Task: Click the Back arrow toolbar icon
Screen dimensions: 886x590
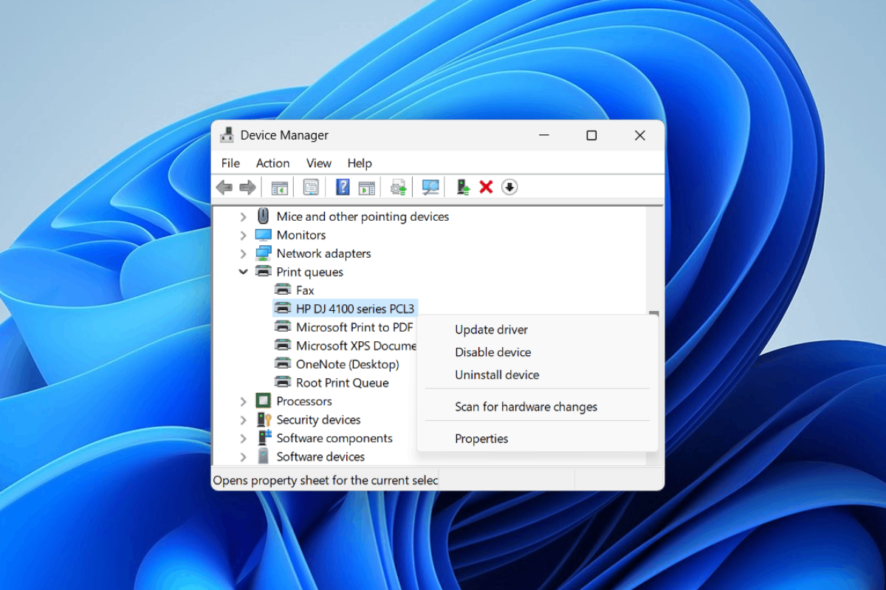Action: pyautogui.click(x=224, y=187)
